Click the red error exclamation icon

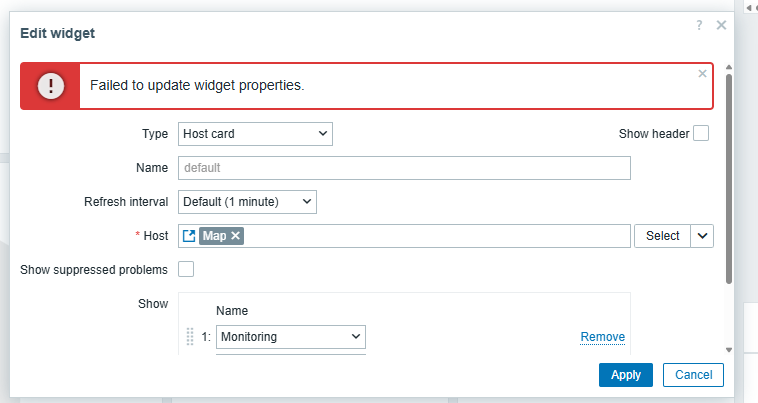[50, 85]
